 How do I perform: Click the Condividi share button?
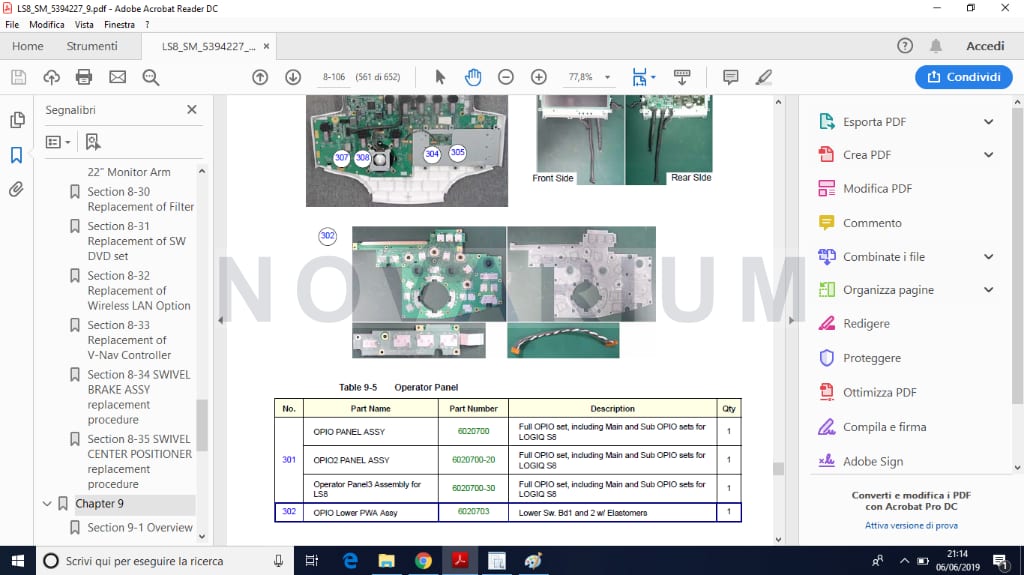pyautogui.click(x=964, y=77)
